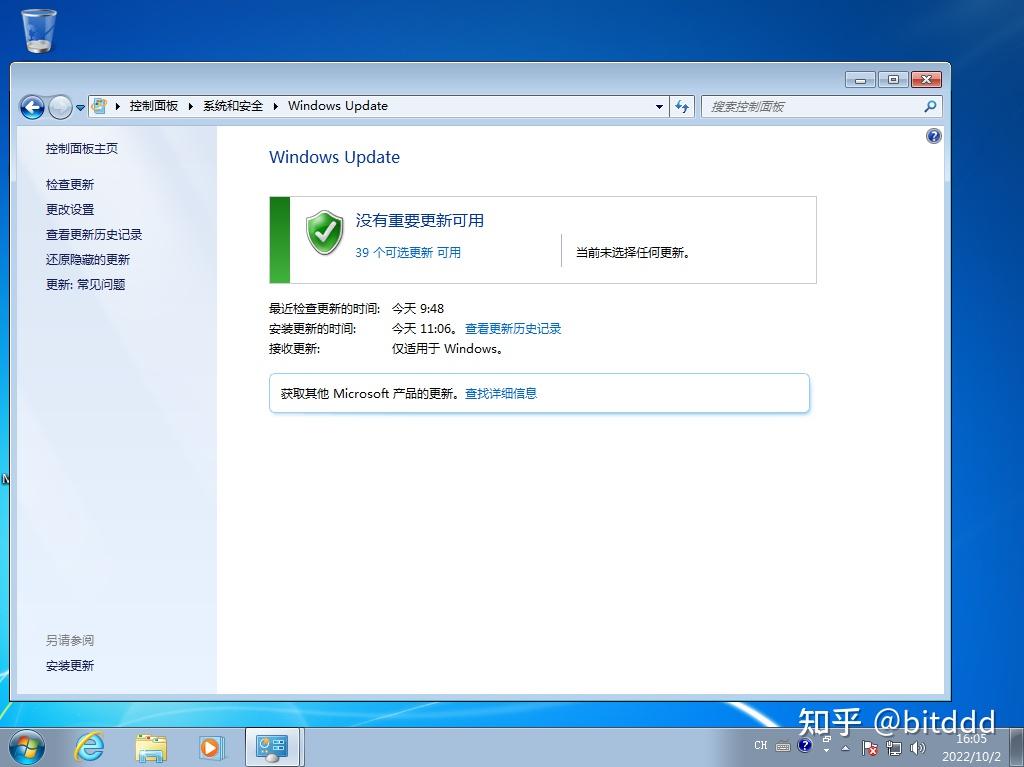Open 安装更新 under 另请参阅

coord(70,665)
